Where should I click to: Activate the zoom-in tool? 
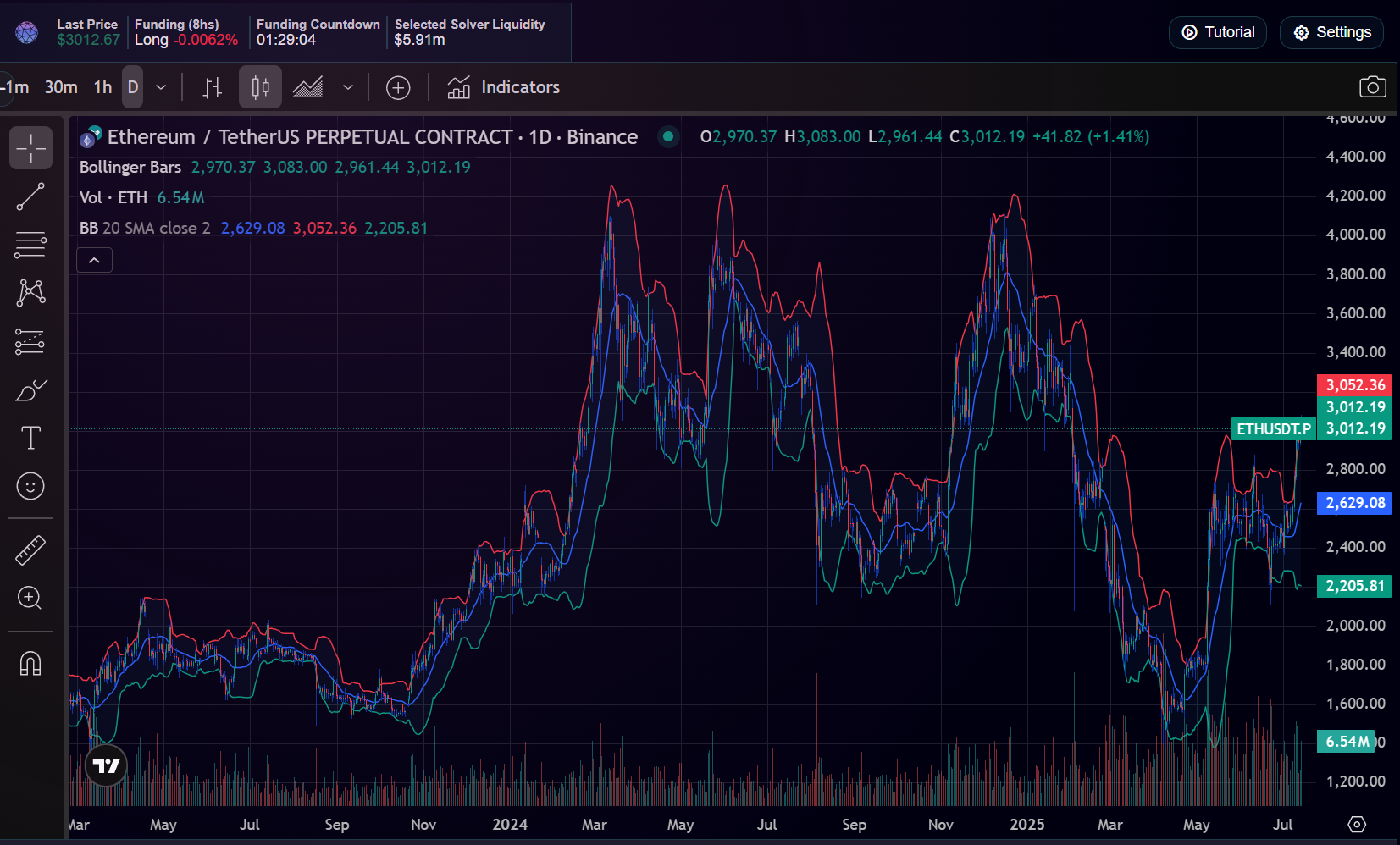pyautogui.click(x=30, y=598)
